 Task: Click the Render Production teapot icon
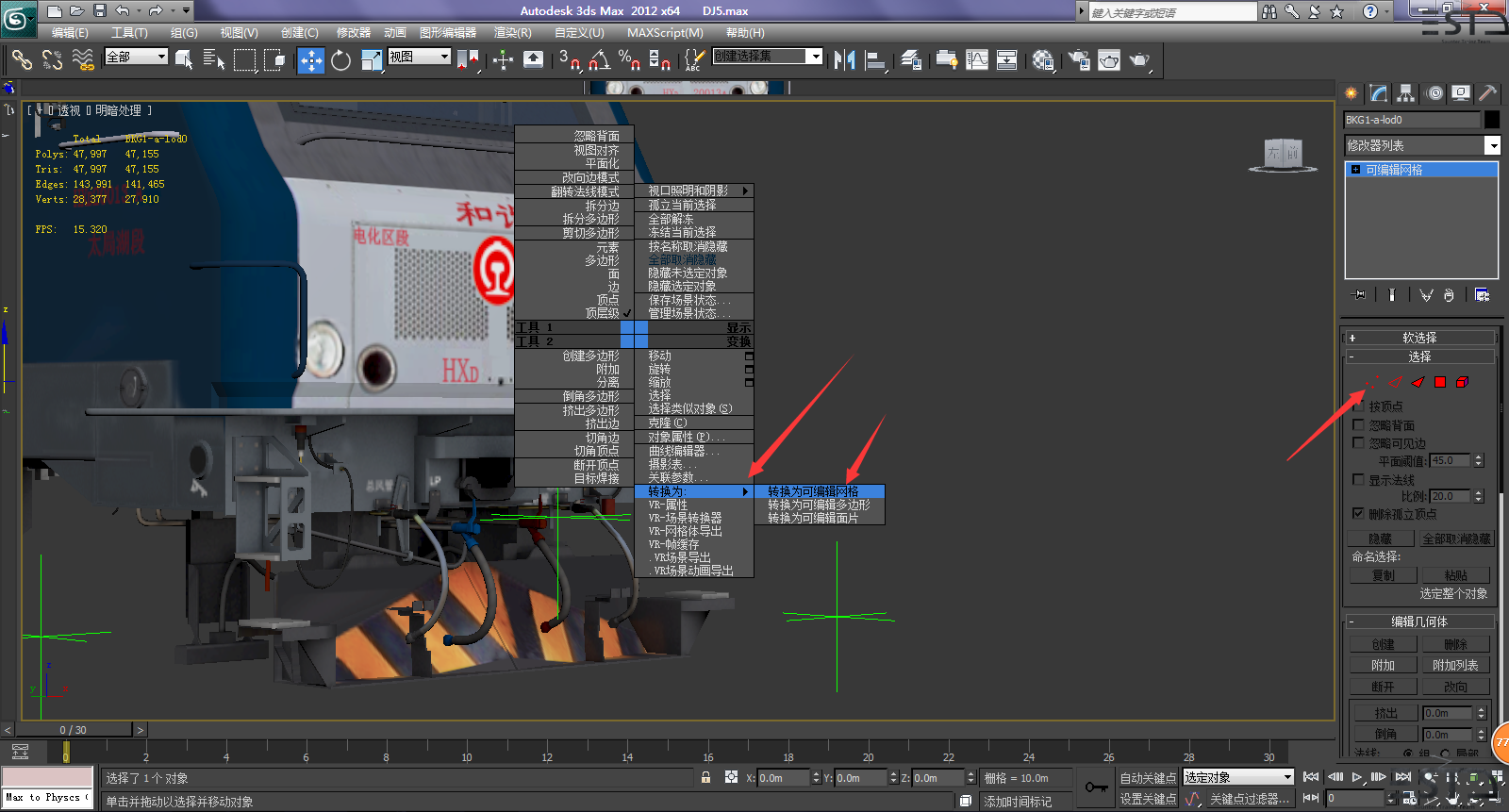click(x=1140, y=60)
